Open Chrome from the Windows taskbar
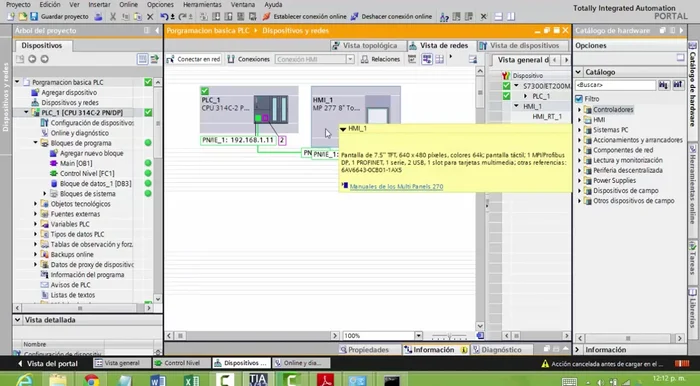This screenshot has width=700, height=386. tap(92, 380)
